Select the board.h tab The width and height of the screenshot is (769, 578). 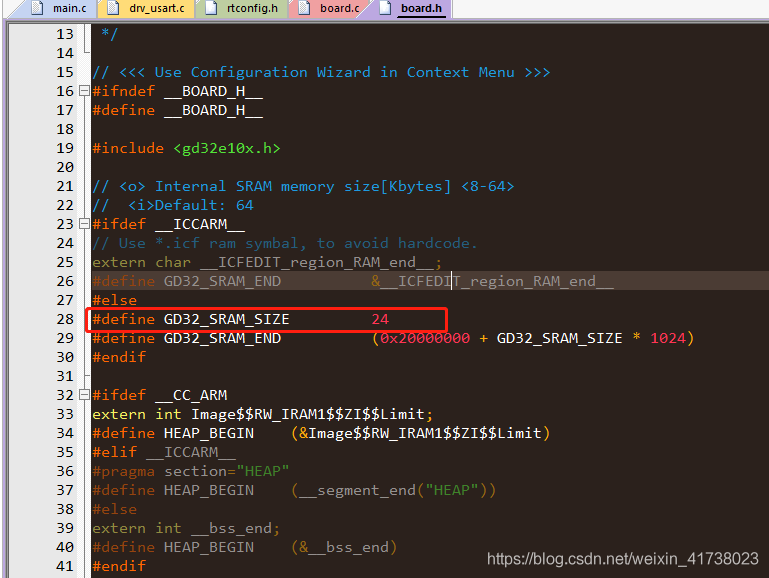pos(411,8)
